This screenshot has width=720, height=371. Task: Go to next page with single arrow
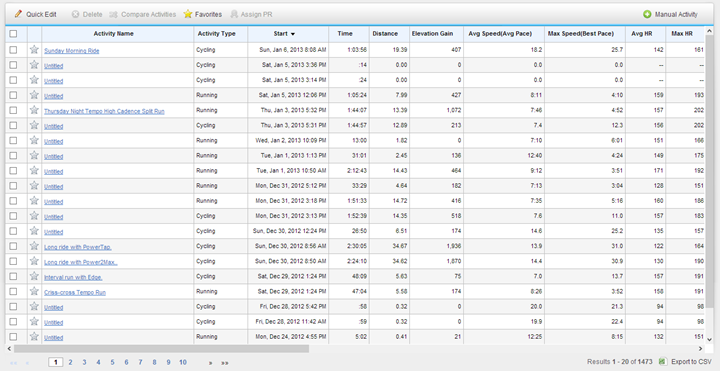pyautogui.click(x=210, y=363)
